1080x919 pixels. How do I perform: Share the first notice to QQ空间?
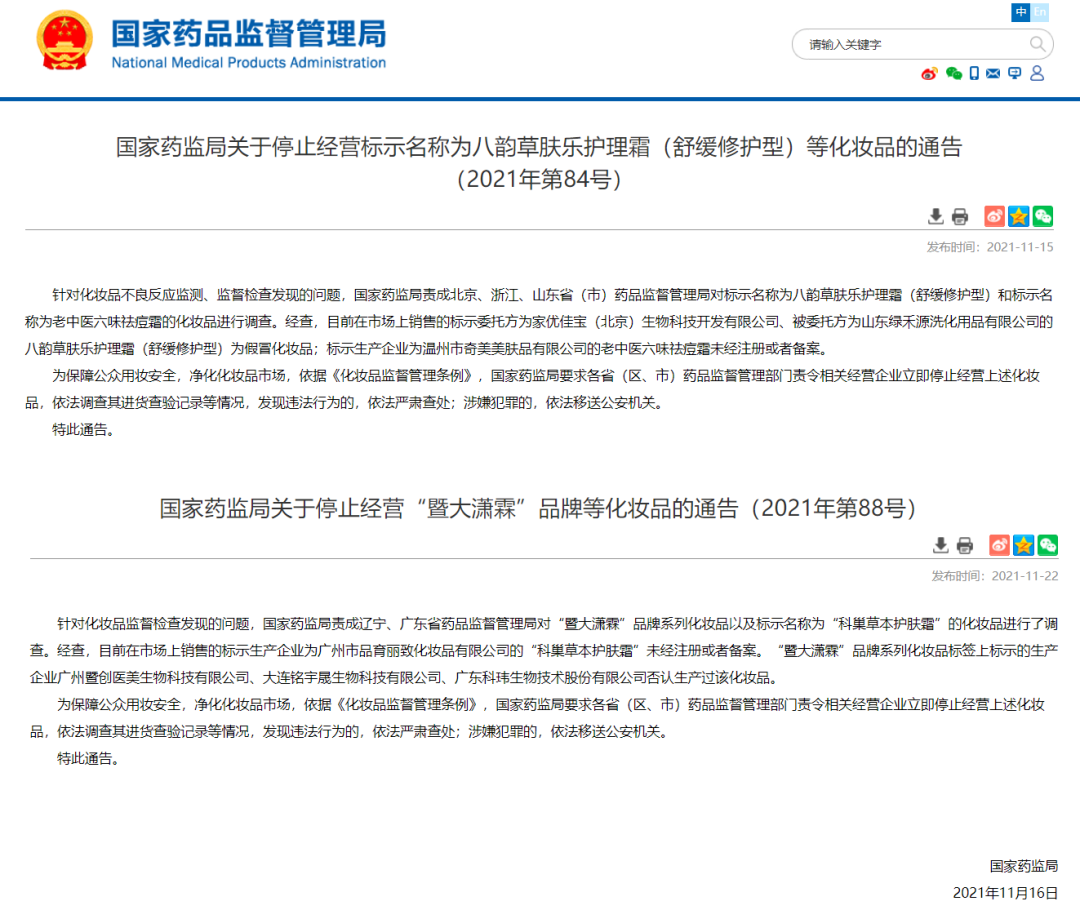(1018, 215)
